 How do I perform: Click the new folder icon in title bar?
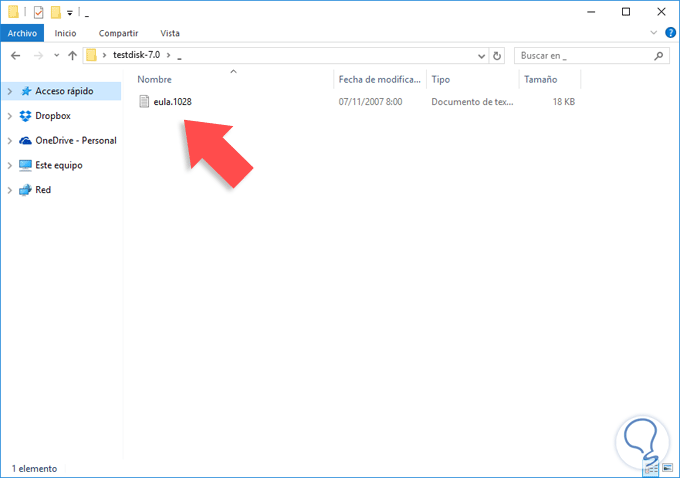56,13
